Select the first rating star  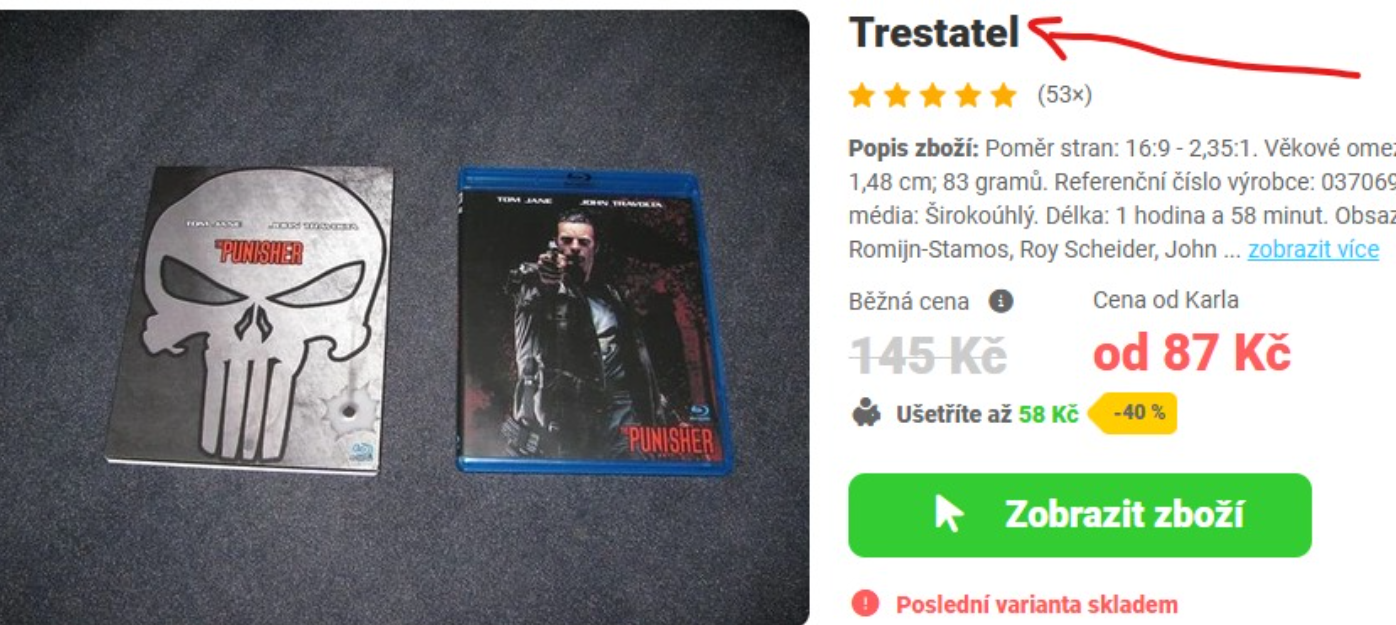click(x=862, y=96)
